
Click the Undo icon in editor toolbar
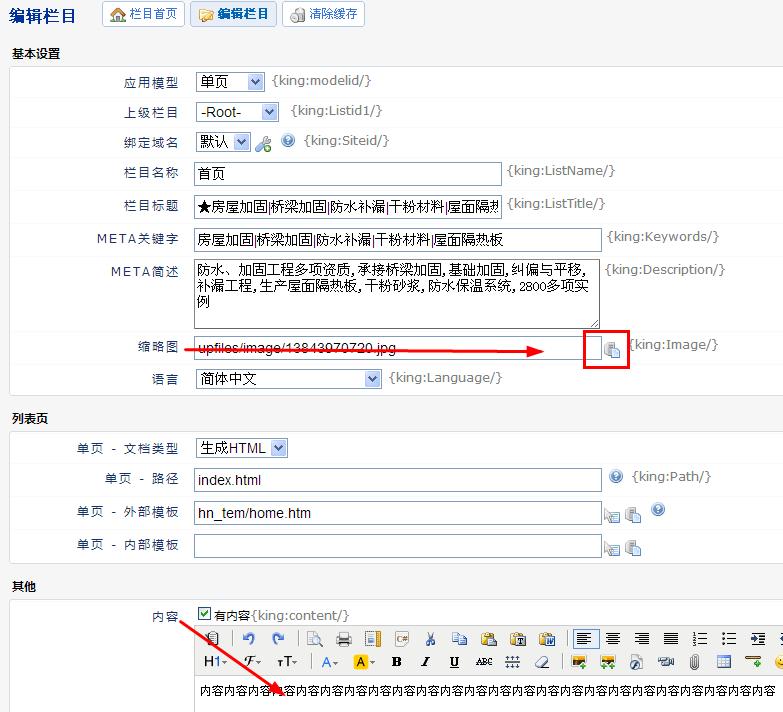249,639
